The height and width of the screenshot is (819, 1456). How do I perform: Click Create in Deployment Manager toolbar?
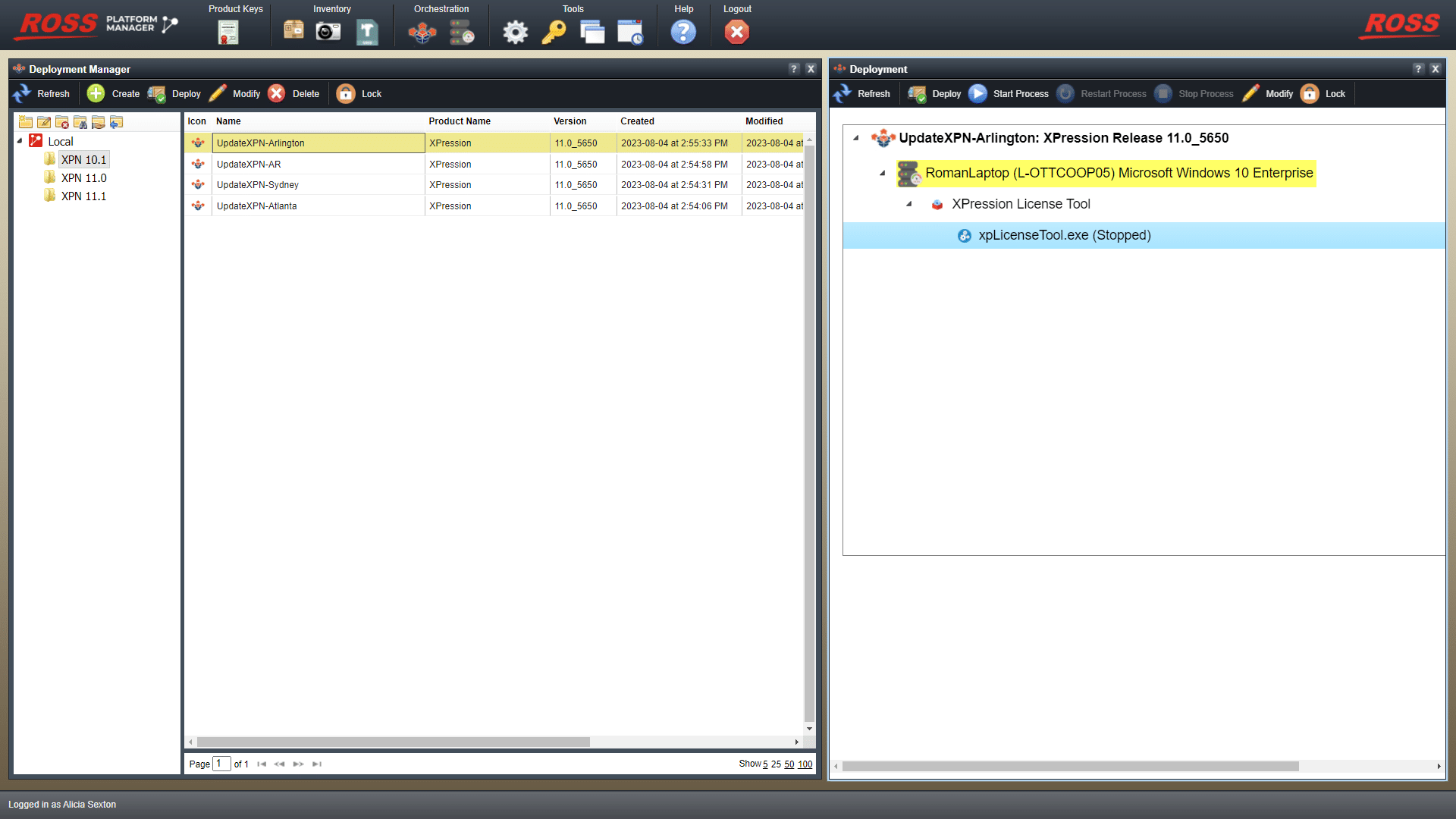pos(114,94)
